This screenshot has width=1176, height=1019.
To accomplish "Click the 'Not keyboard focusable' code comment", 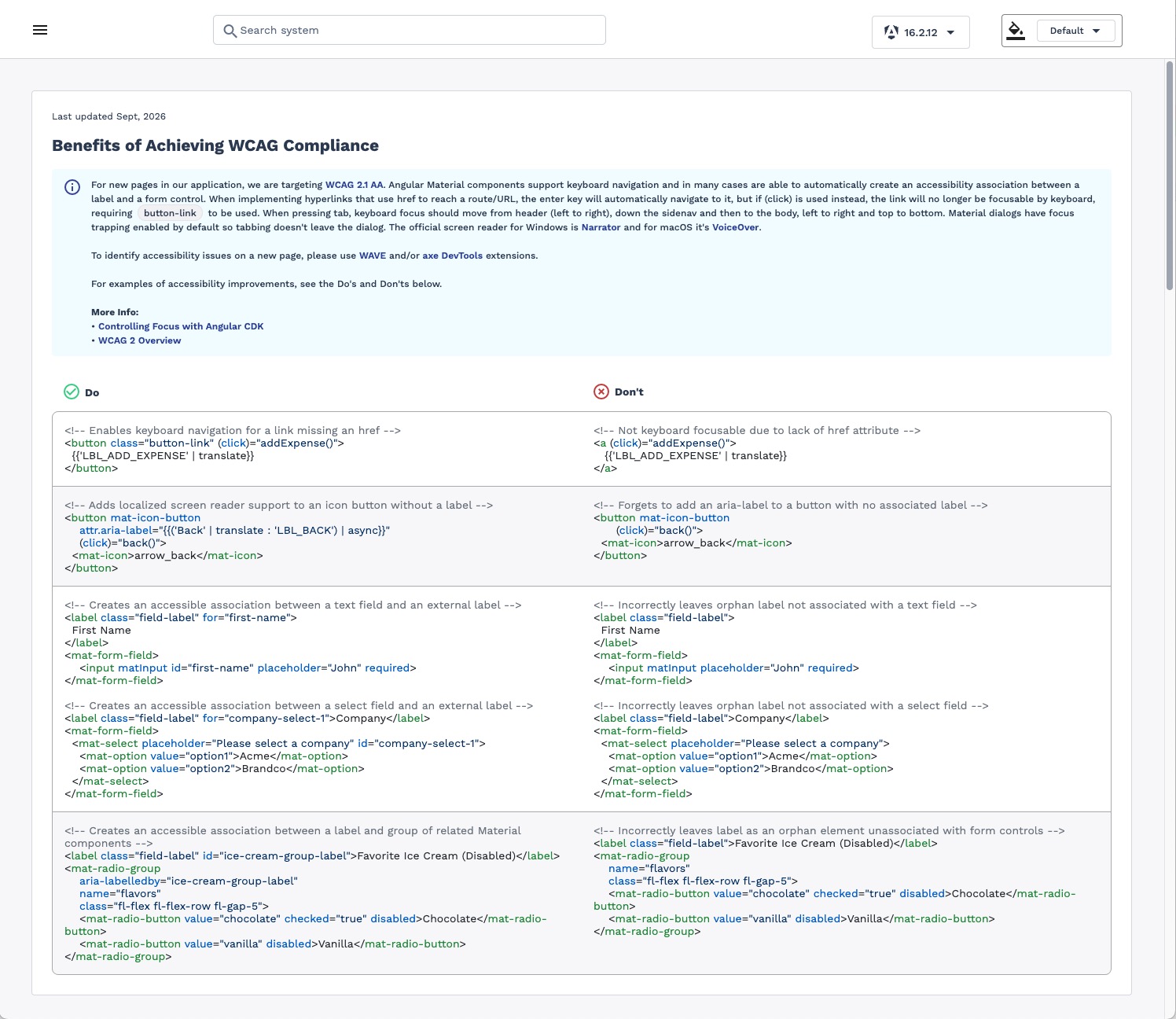I will pyautogui.click(x=757, y=430).
